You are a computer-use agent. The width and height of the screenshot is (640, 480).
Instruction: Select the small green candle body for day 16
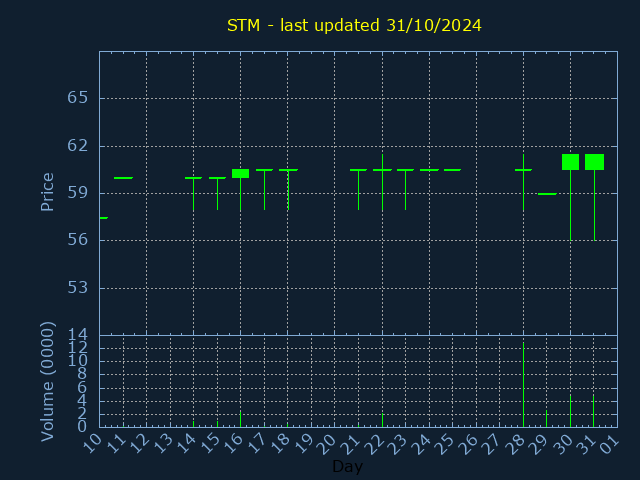(240, 173)
